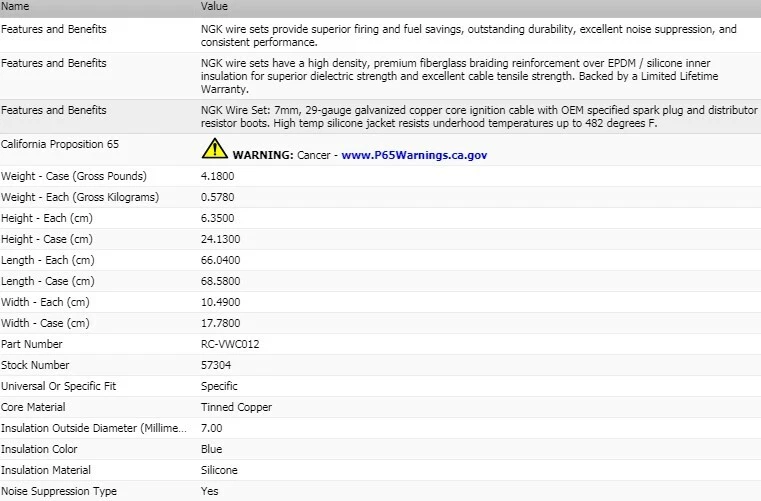Click the Weight - Case (Gross Pounds) label
The height and width of the screenshot is (501, 761).
(74, 176)
